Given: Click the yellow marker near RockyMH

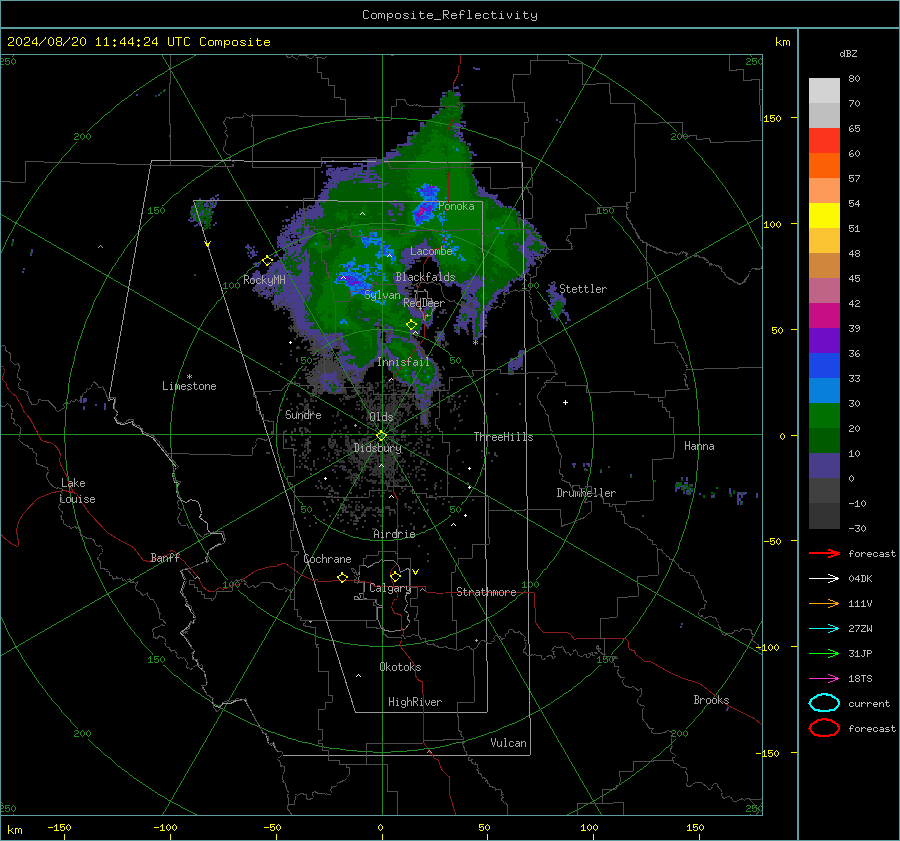Looking at the screenshot, I should [267, 261].
